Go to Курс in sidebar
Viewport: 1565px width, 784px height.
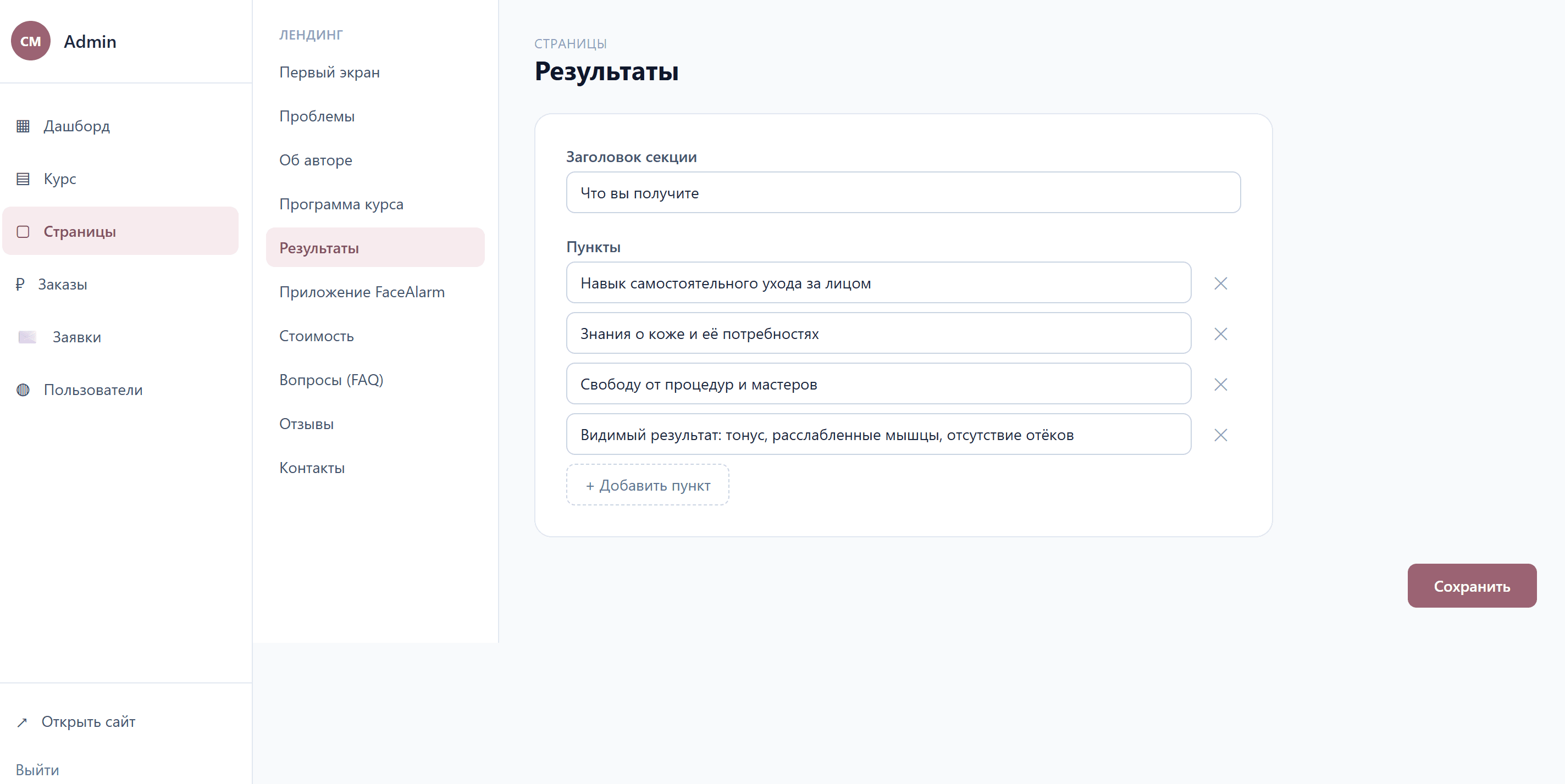[120, 179]
